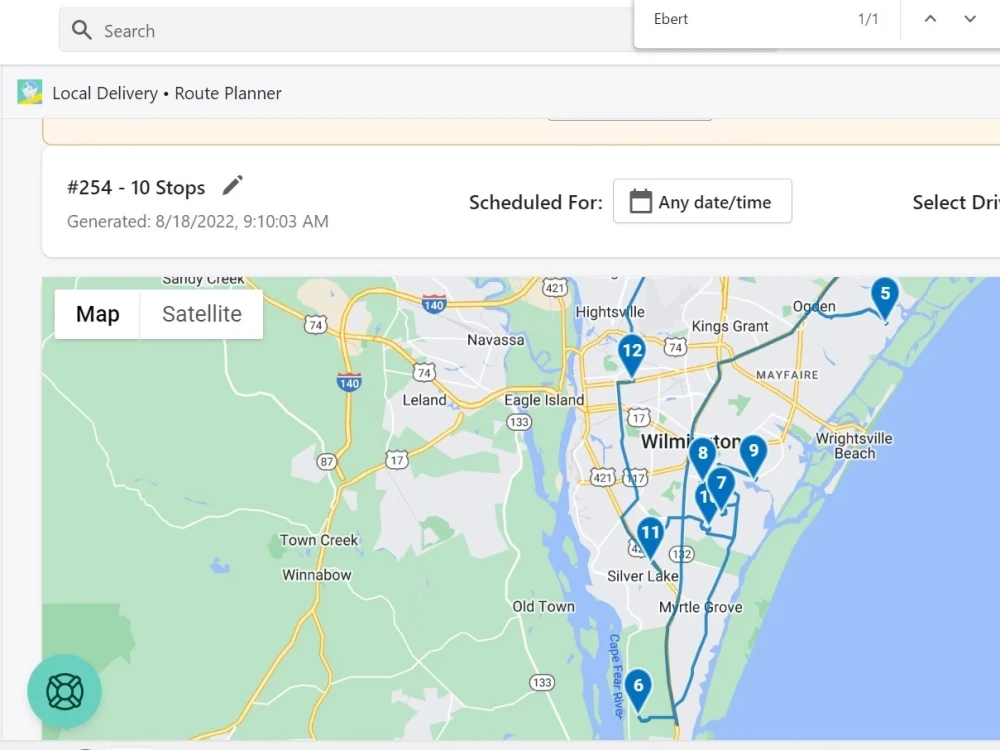Select map stop marker 5
Screen dimensions: 1000x750
885,298
